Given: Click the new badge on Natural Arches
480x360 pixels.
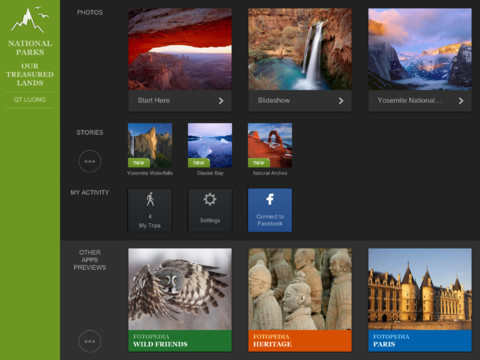Looking at the screenshot, I should tap(259, 163).
